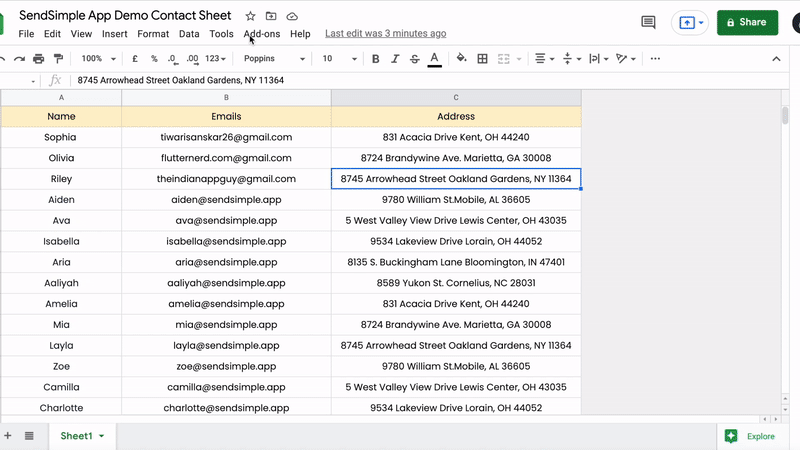This screenshot has height=450, width=800.
Task: Edit the document title
Action: coord(125,15)
